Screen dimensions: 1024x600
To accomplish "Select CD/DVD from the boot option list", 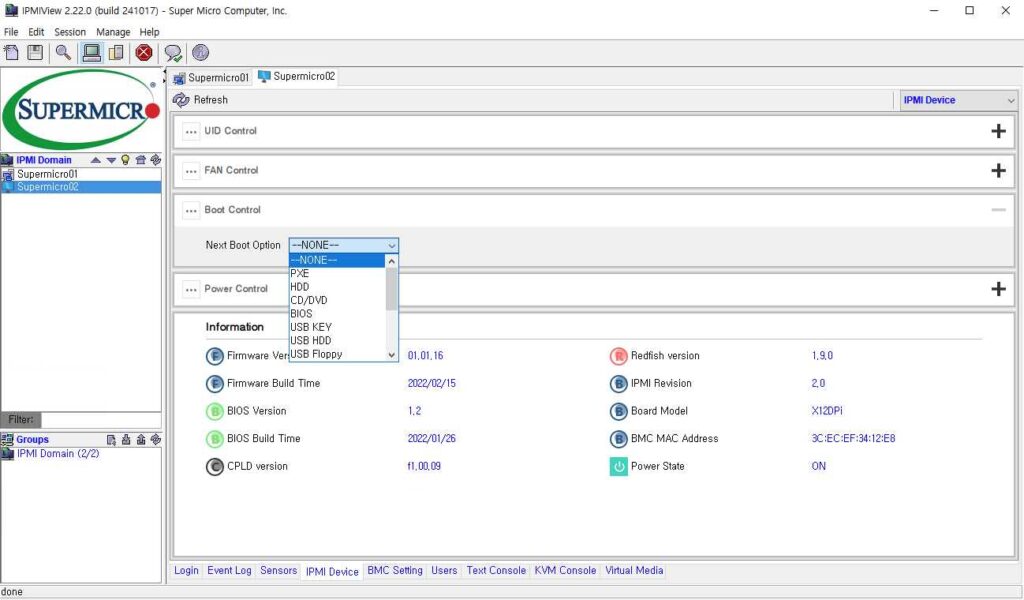I will pyautogui.click(x=337, y=300).
